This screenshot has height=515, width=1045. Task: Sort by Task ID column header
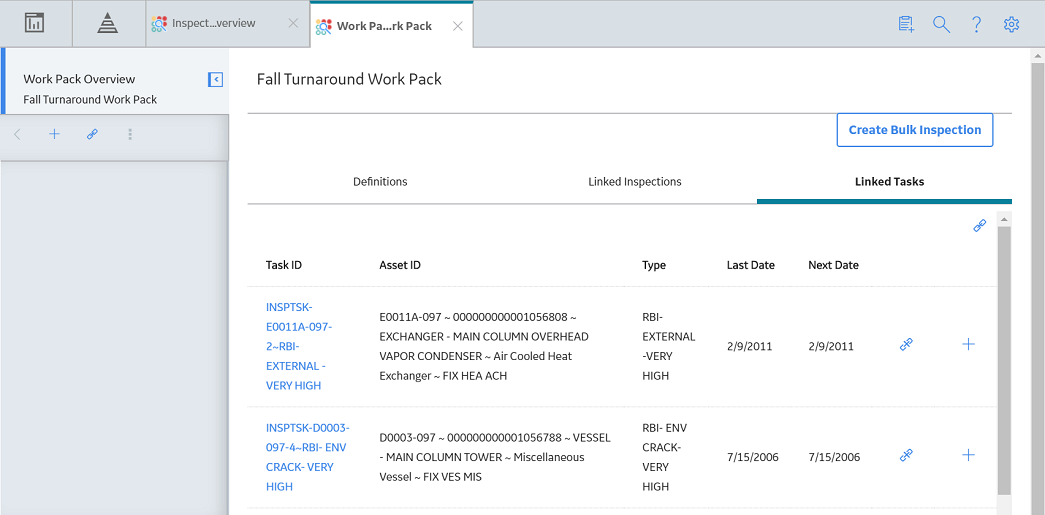point(284,265)
